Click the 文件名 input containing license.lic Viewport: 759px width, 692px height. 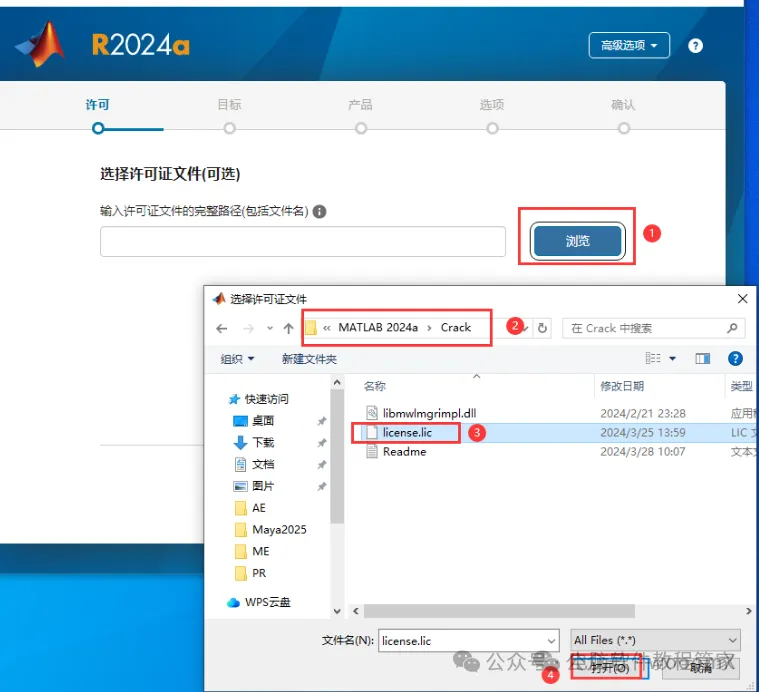[469, 641]
